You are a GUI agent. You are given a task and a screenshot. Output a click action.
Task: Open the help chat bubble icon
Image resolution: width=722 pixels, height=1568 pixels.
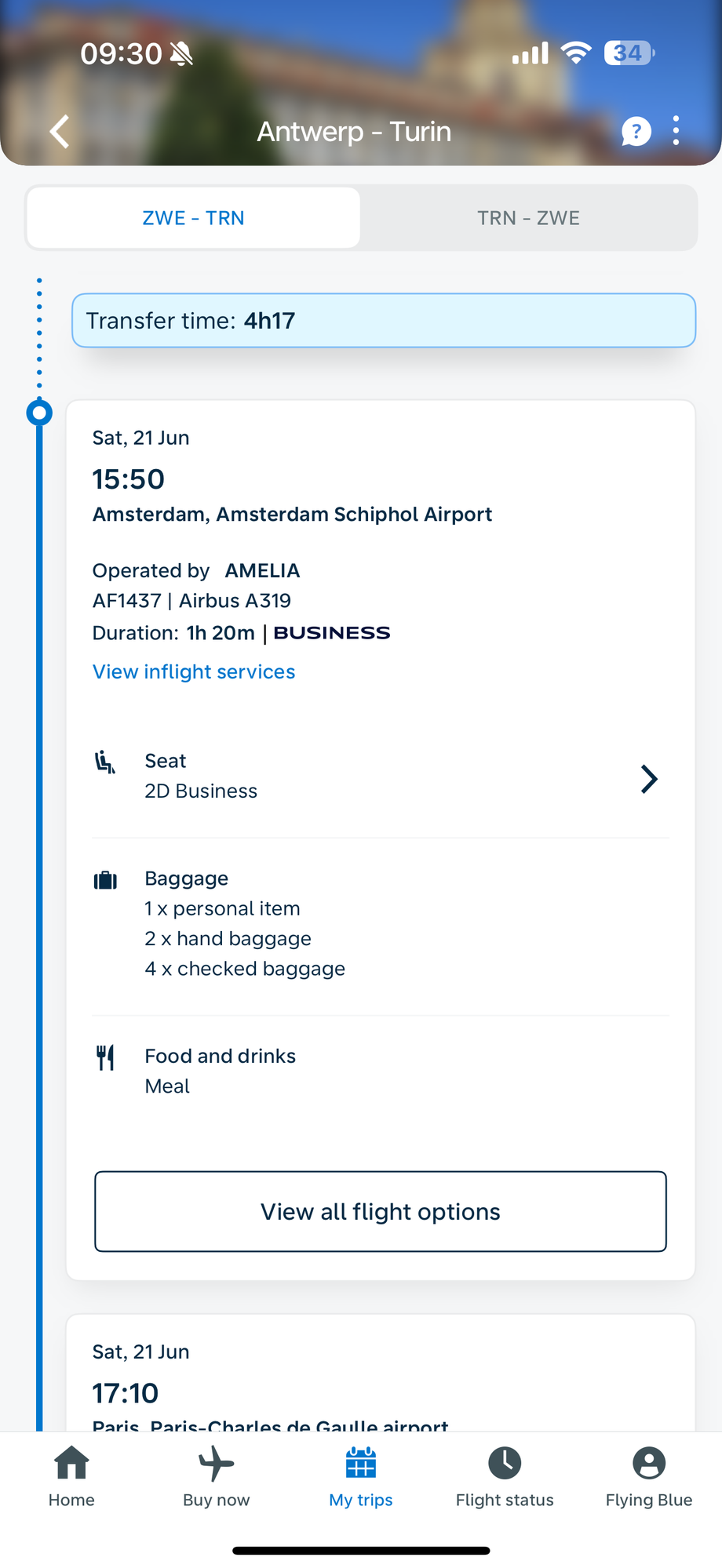[636, 131]
